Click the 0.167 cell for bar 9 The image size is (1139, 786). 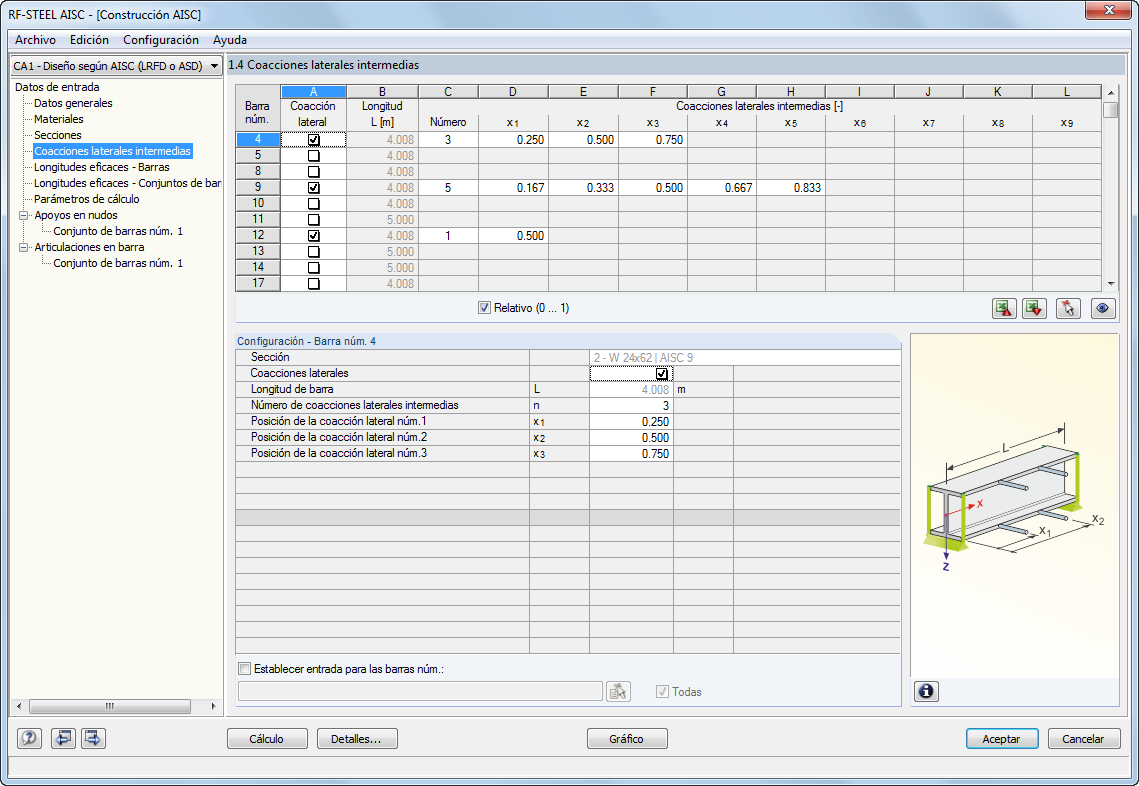click(x=513, y=187)
